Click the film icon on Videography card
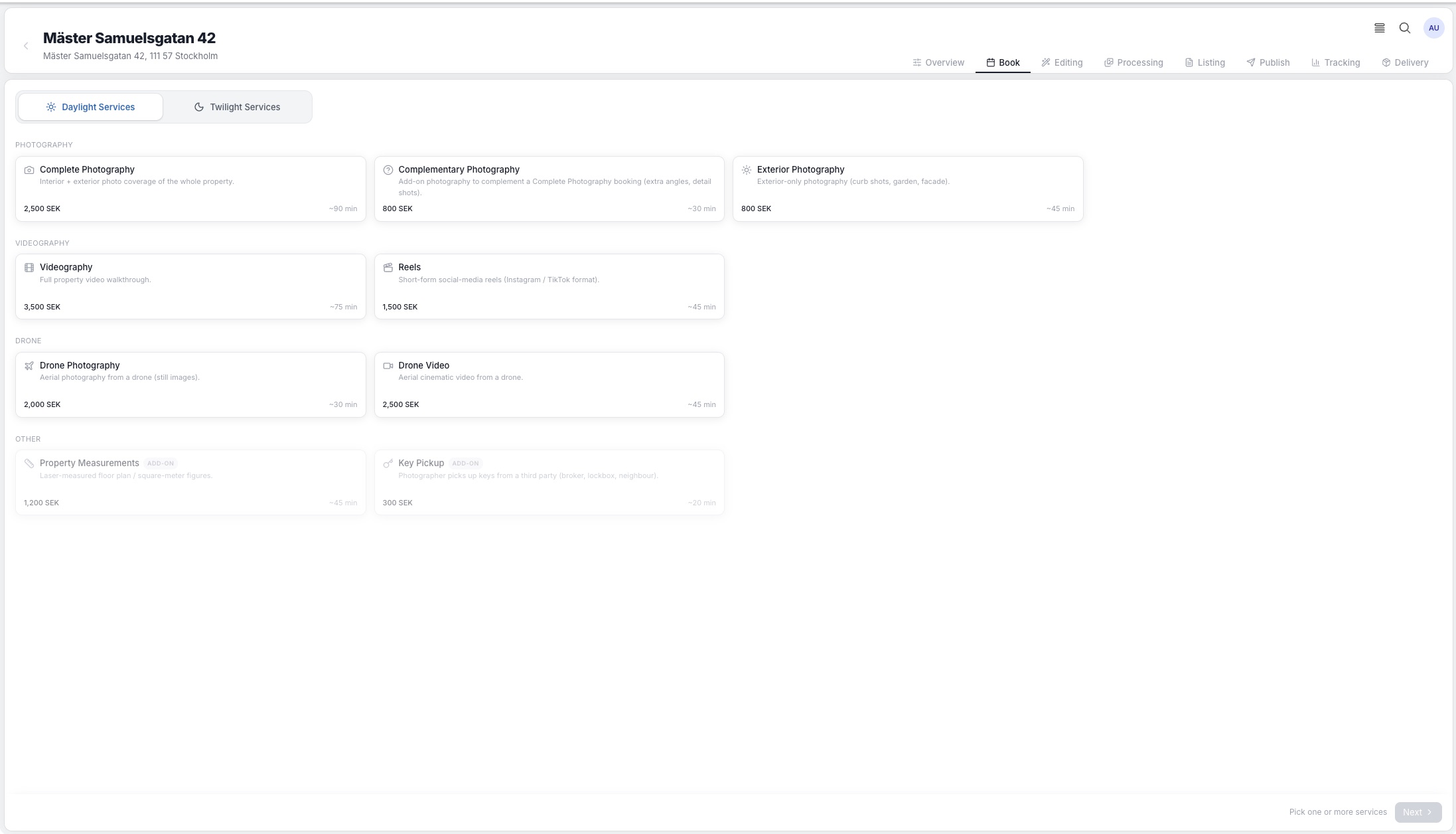1456x834 pixels. coord(29,268)
